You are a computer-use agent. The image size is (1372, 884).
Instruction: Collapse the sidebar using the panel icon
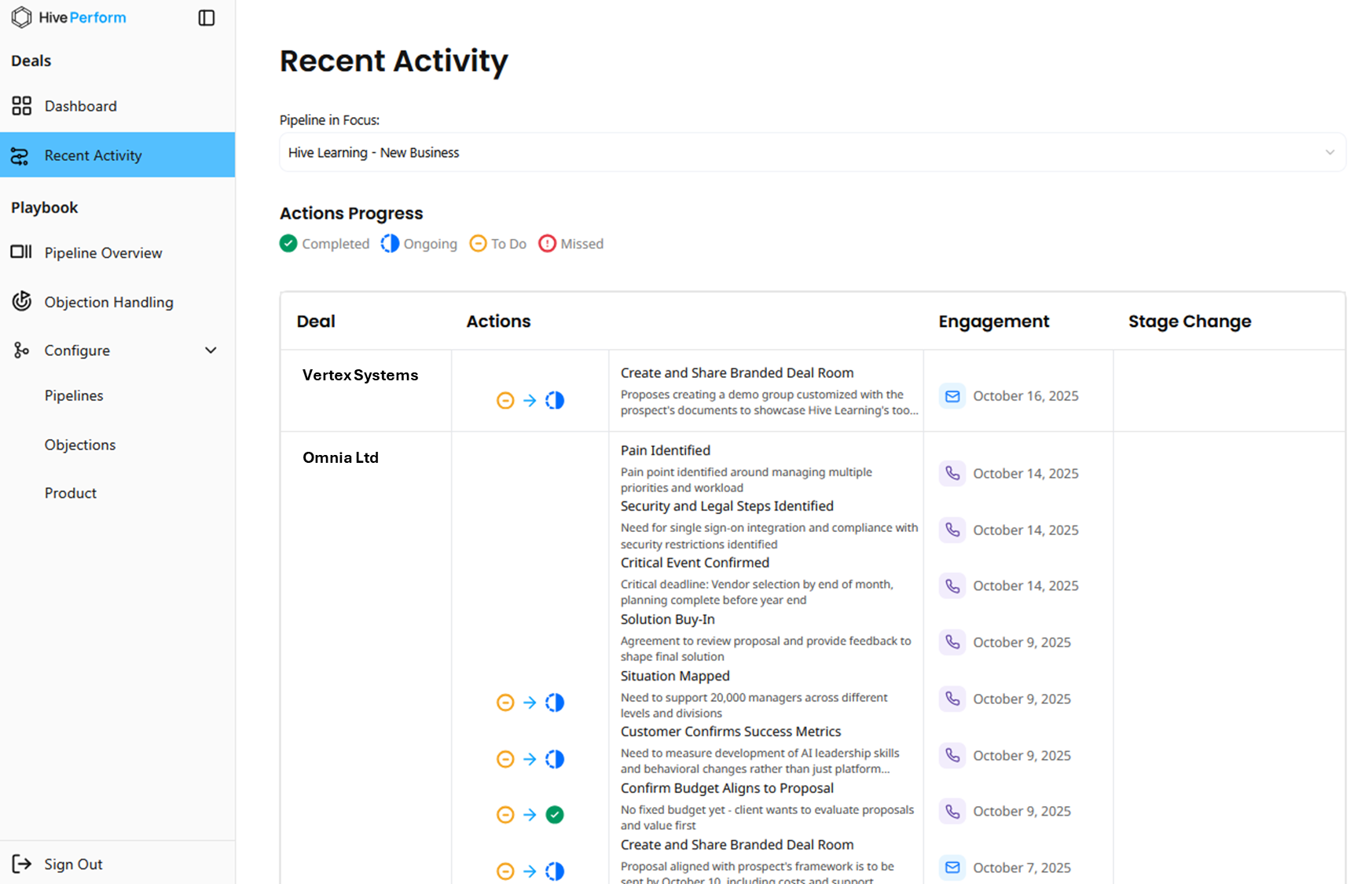206,18
